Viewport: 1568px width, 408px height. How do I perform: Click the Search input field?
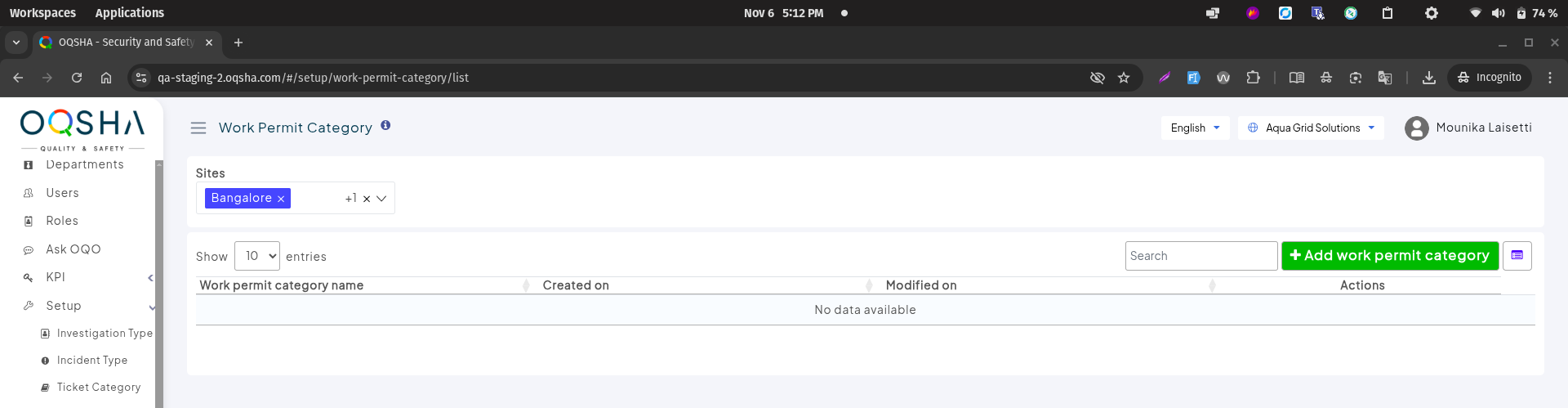coord(1200,256)
